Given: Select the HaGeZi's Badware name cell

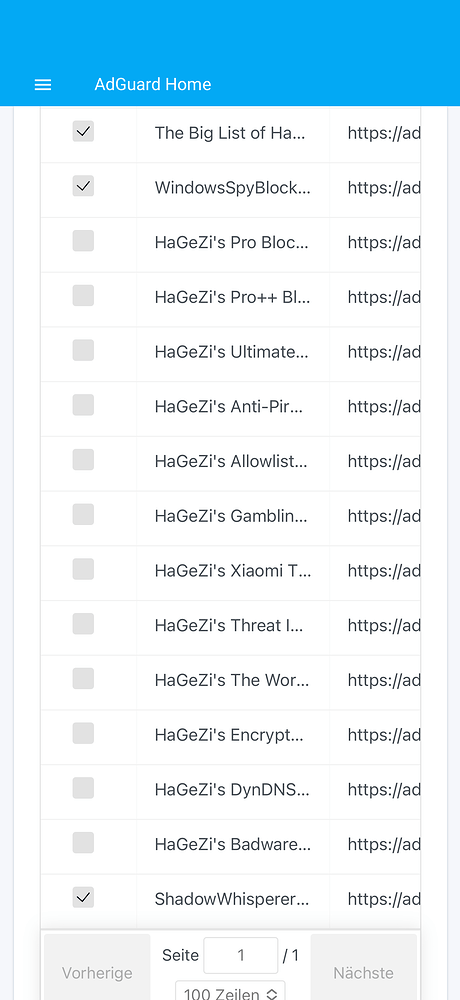Looking at the screenshot, I should pos(233,845).
